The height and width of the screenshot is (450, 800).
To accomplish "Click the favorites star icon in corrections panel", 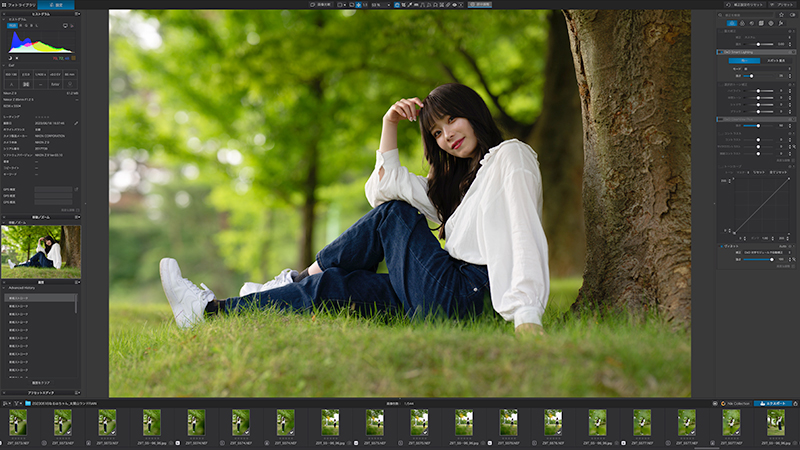I will click(781, 15).
